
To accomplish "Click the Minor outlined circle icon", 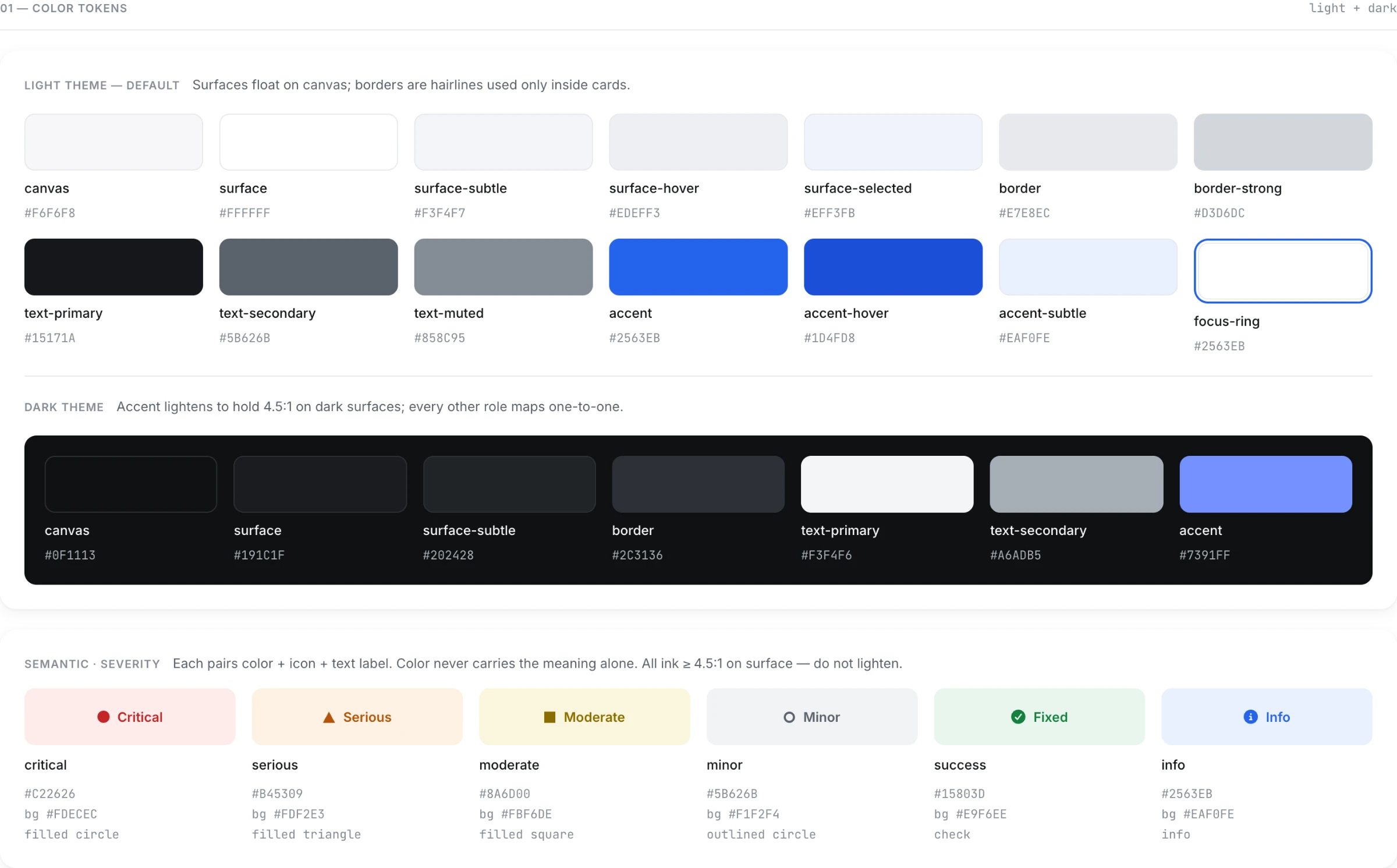I will coord(789,717).
